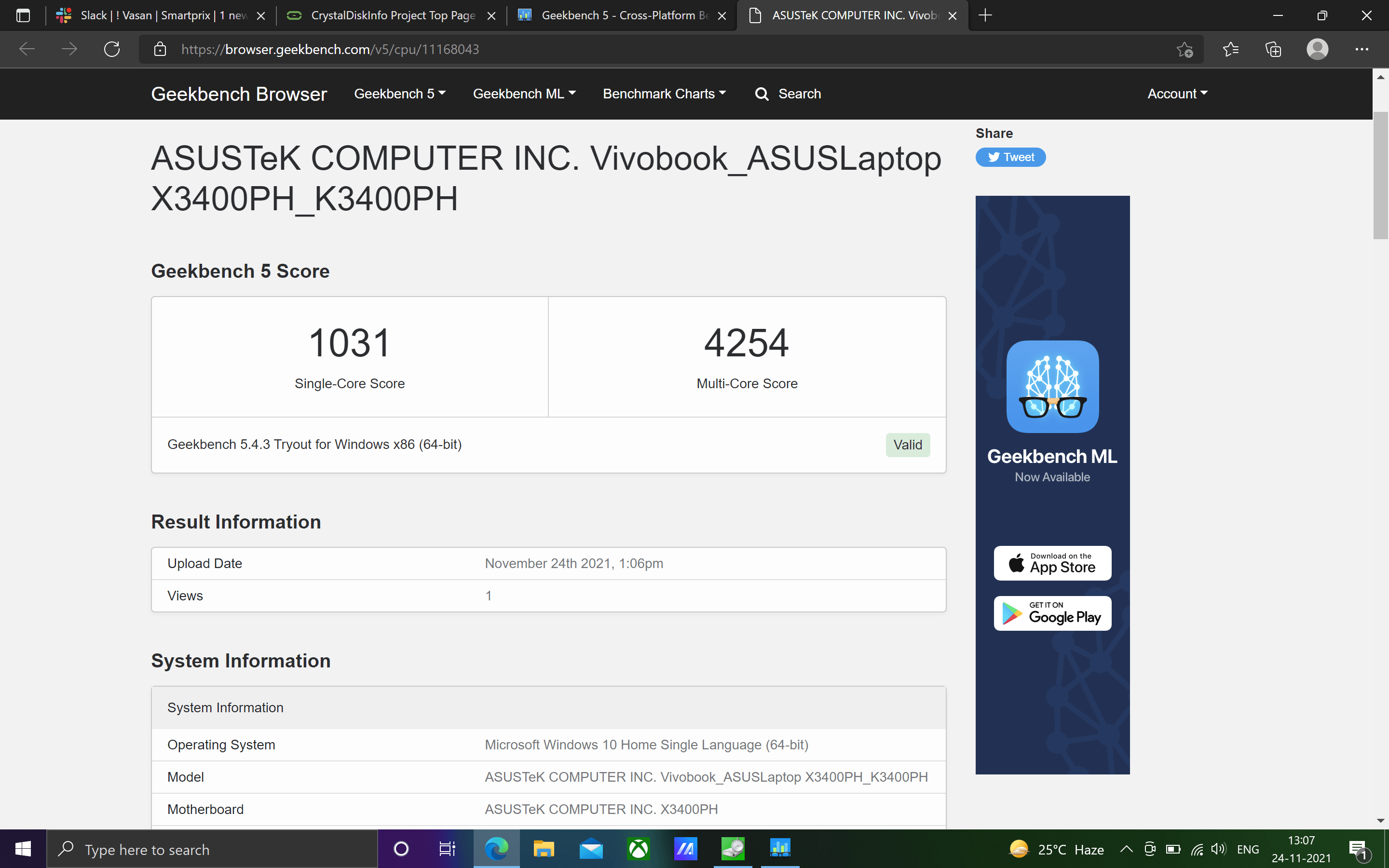Screen dimensions: 1389x868
Task: View site information lock icon
Action: coord(160,49)
